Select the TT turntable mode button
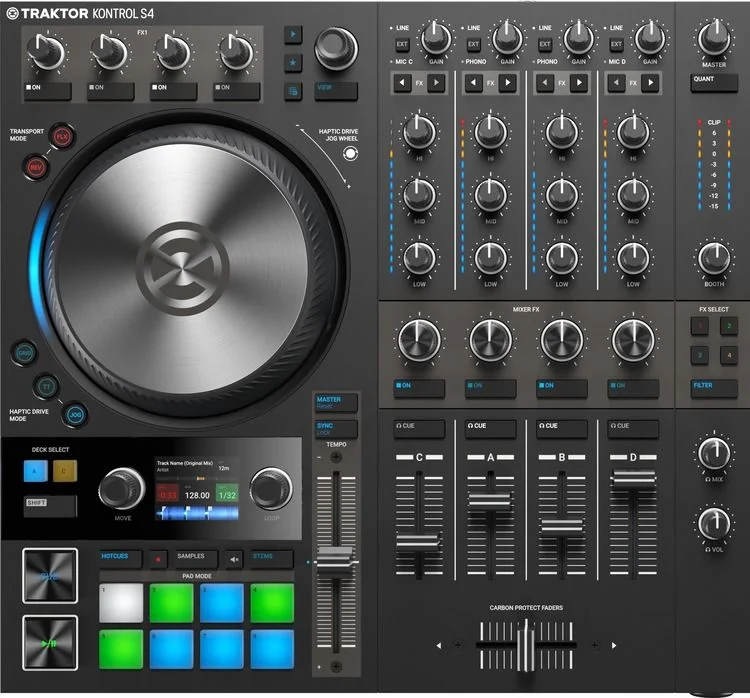Viewport: 750px width, 698px height. point(46,387)
